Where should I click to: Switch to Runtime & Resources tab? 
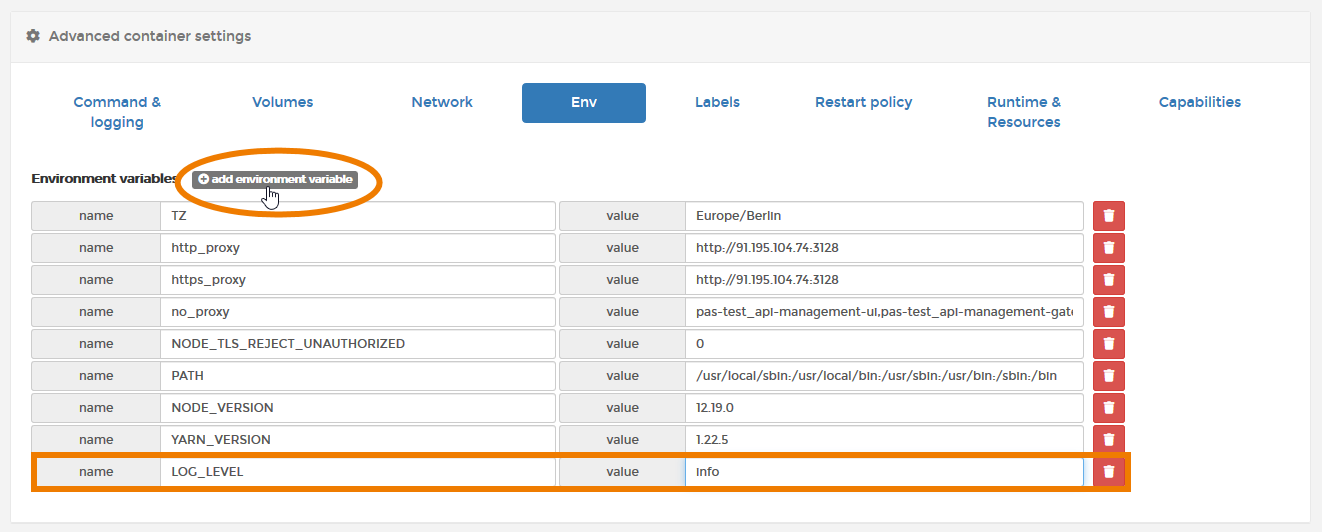click(1023, 112)
